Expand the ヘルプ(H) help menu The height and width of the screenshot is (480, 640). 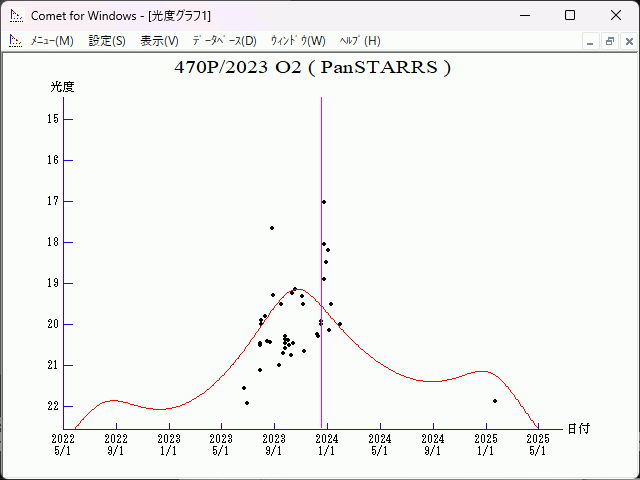tap(360, 41)
